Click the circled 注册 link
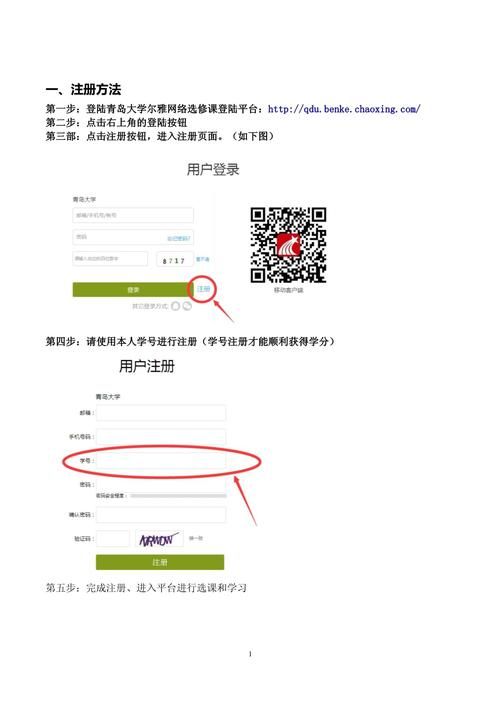This screenshot has height=707, width=500. [203, 289]
